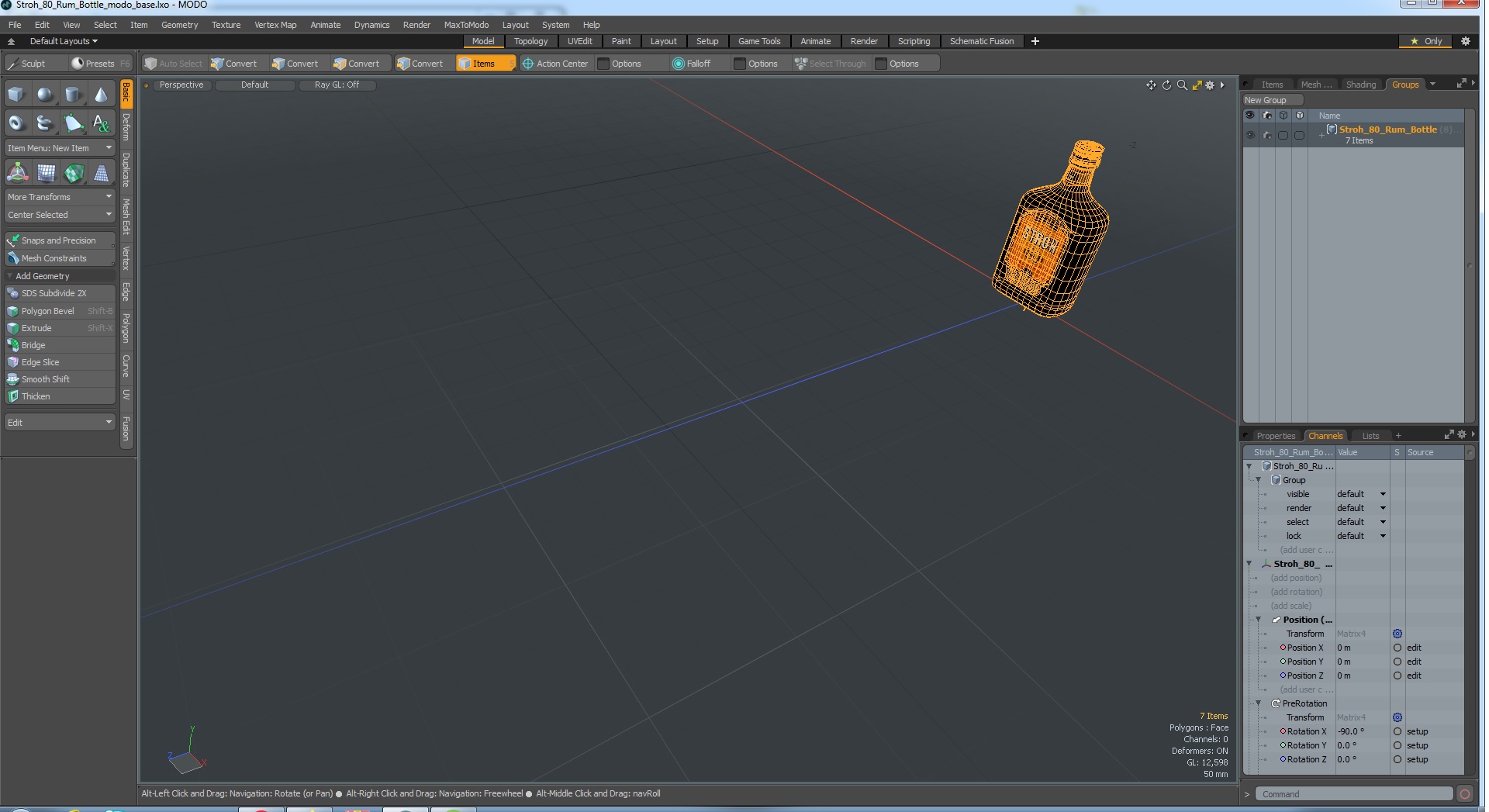Viewport: 1489px width, 812px height.
Task: Select the Cone primitive tool
Action: tap(101, 95)
